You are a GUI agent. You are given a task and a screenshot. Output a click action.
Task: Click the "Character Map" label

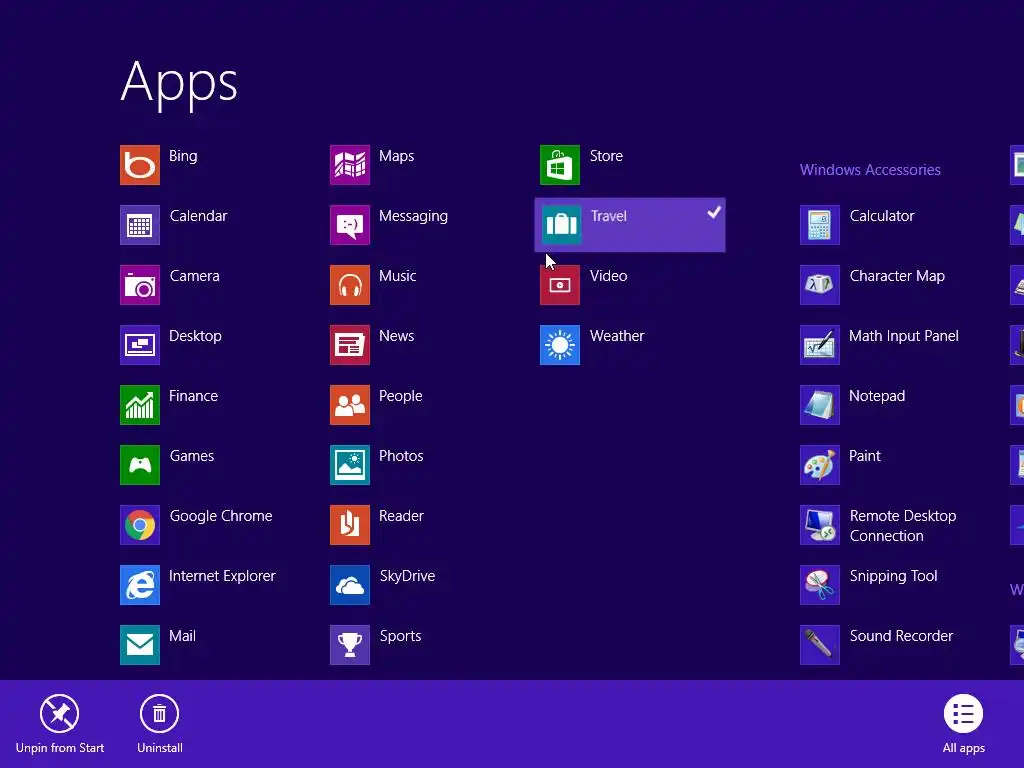897,276
